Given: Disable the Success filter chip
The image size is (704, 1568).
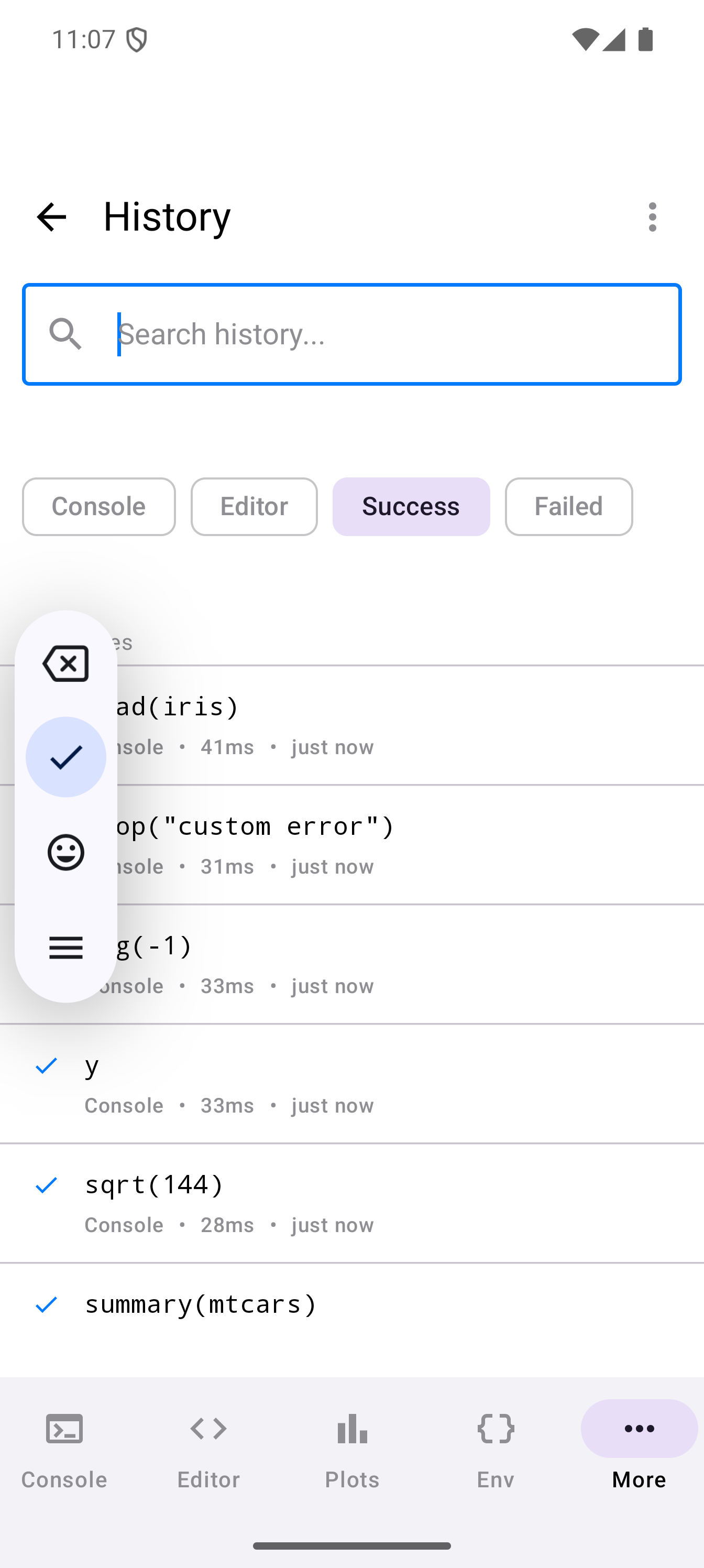Looking at the screenshot, I should click(x=411, y=506).
